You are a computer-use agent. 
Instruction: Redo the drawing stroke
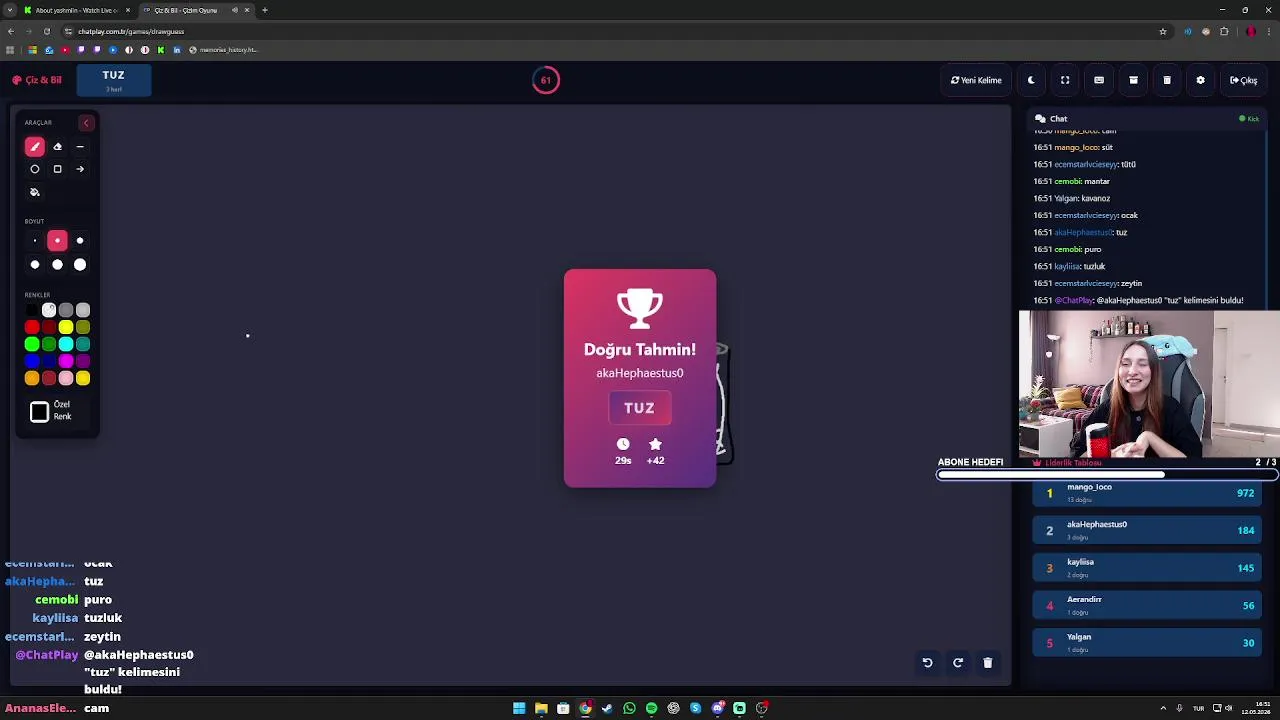(958, 663)
